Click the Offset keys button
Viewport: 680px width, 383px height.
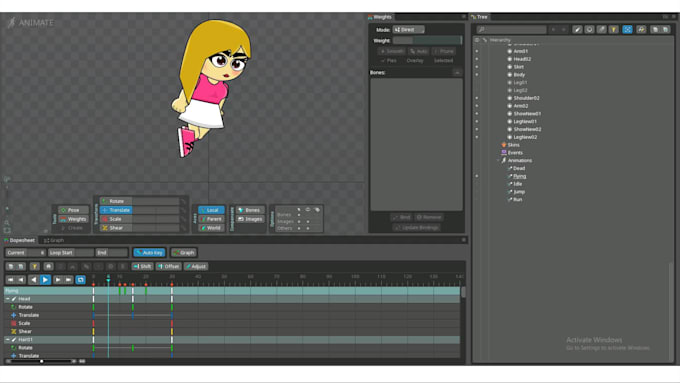click(169, 266)
